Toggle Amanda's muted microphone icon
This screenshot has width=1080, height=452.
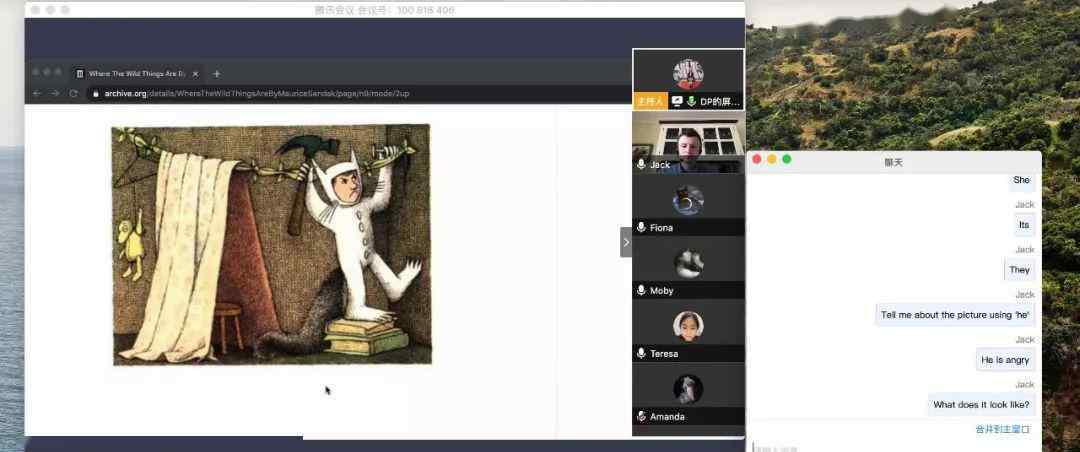pos(641,416)
